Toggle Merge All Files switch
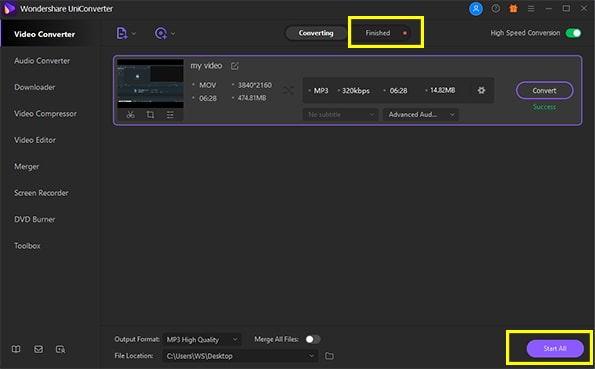This screenshot has width=595, height=369. coord(313,339)
